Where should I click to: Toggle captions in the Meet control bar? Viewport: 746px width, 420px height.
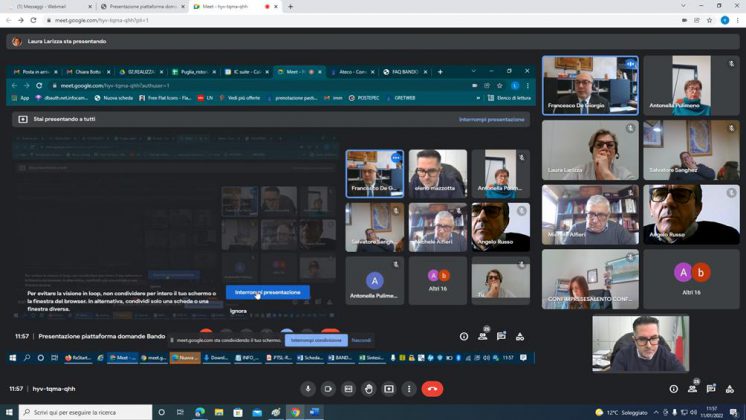pos(348,389)
